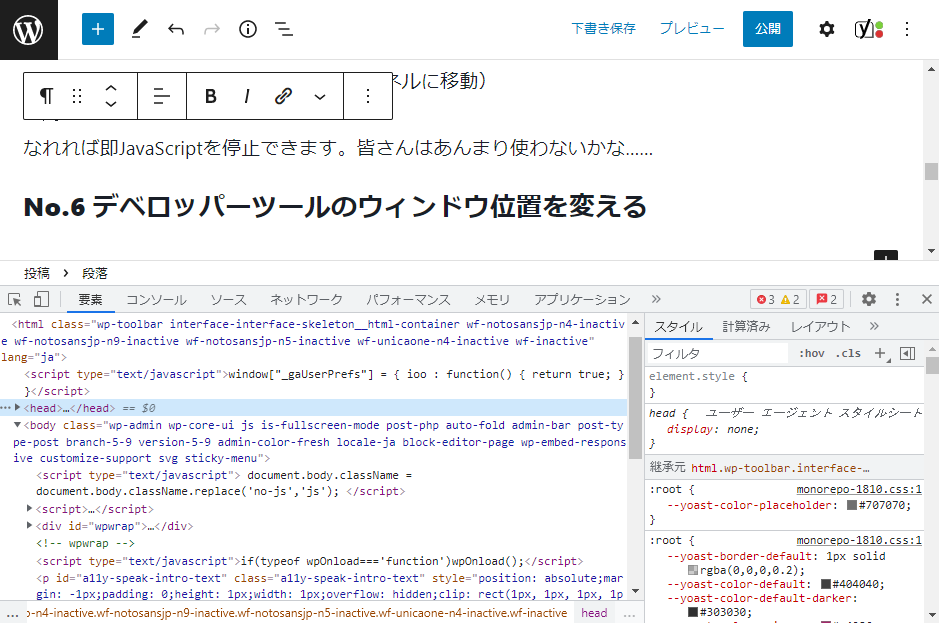Click the 公開 publish button
Viewport: 939px width, 623px height.
pos(768,29)
